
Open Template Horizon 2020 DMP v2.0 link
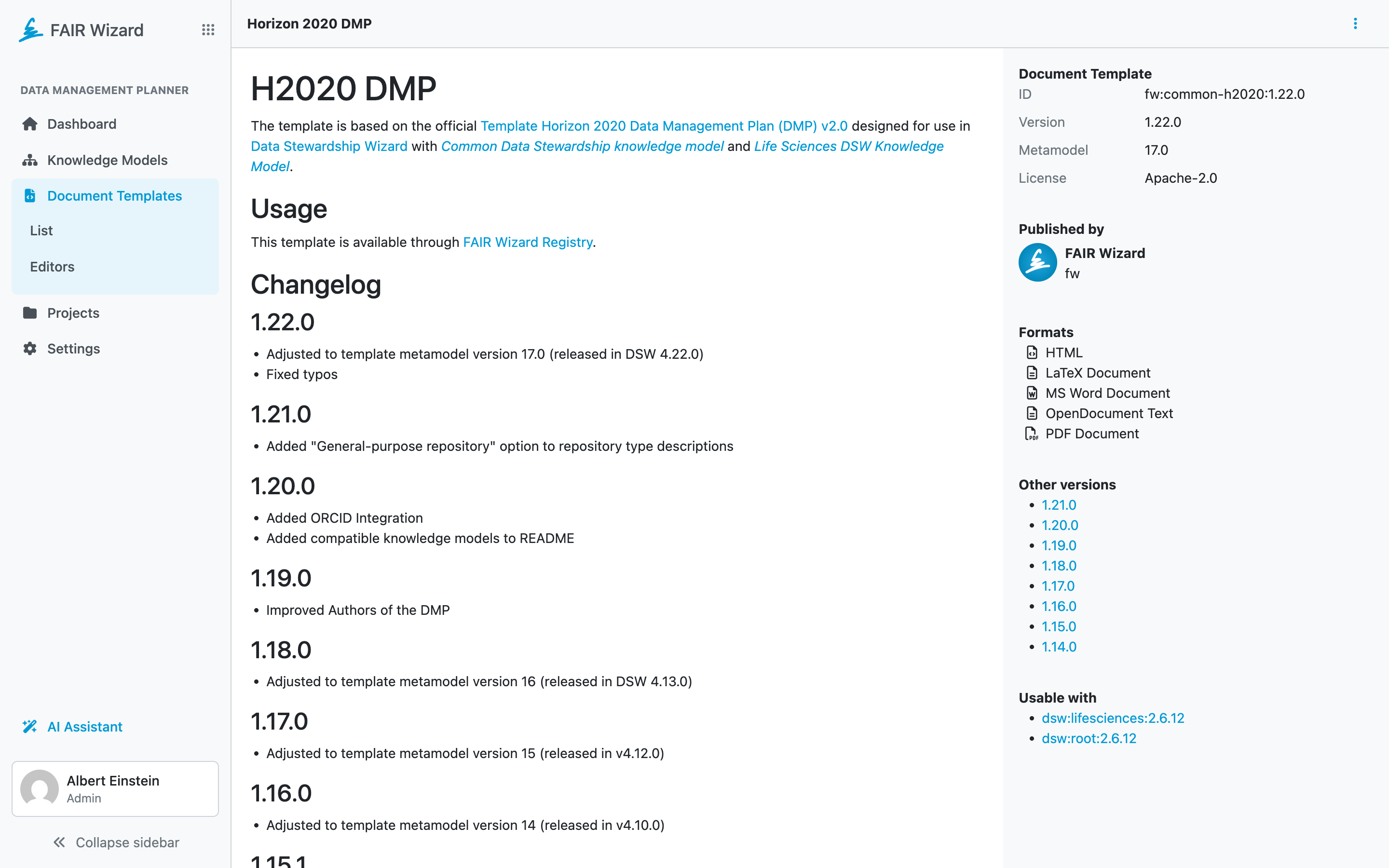pyautogui.click(x=664, y=126)
